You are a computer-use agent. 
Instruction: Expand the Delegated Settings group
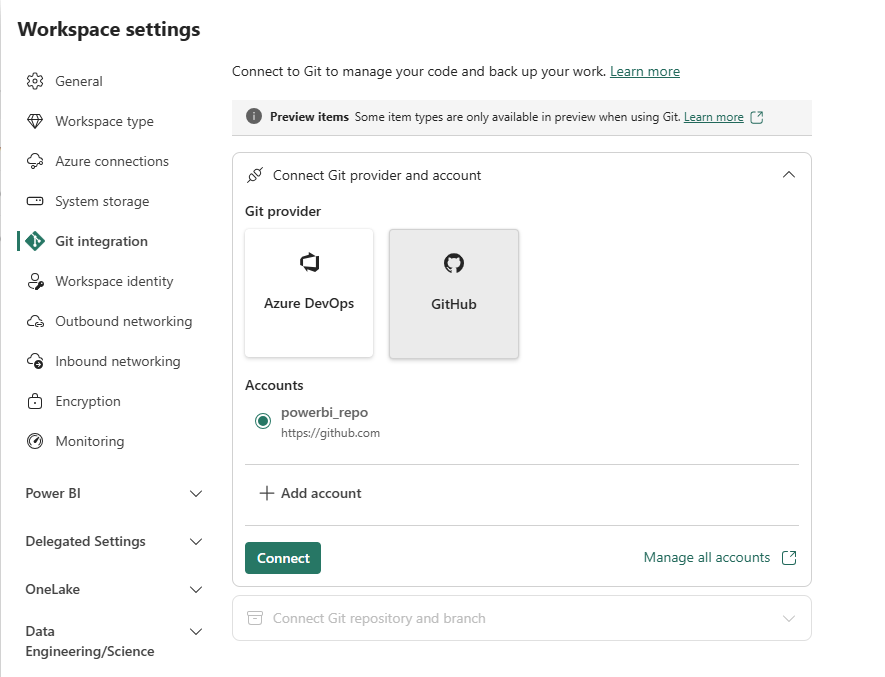pos(196,541)
